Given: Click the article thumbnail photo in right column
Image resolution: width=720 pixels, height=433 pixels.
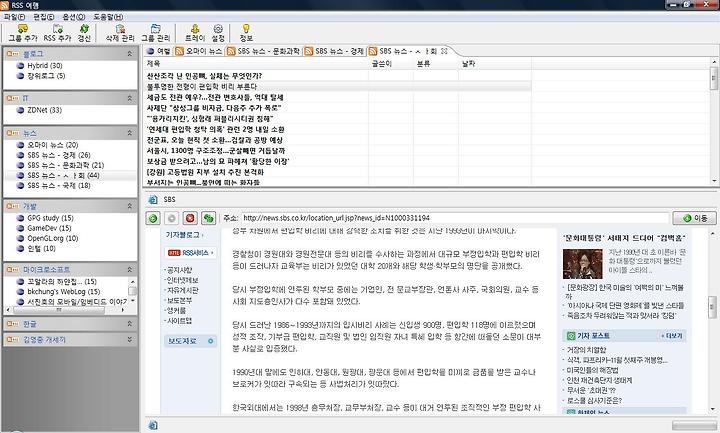Looking at the screenshot, I should point(583,264).
